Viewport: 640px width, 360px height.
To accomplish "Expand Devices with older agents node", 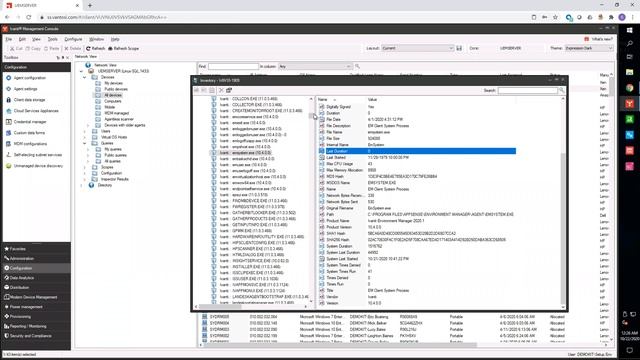I will (x=88, y=125).
